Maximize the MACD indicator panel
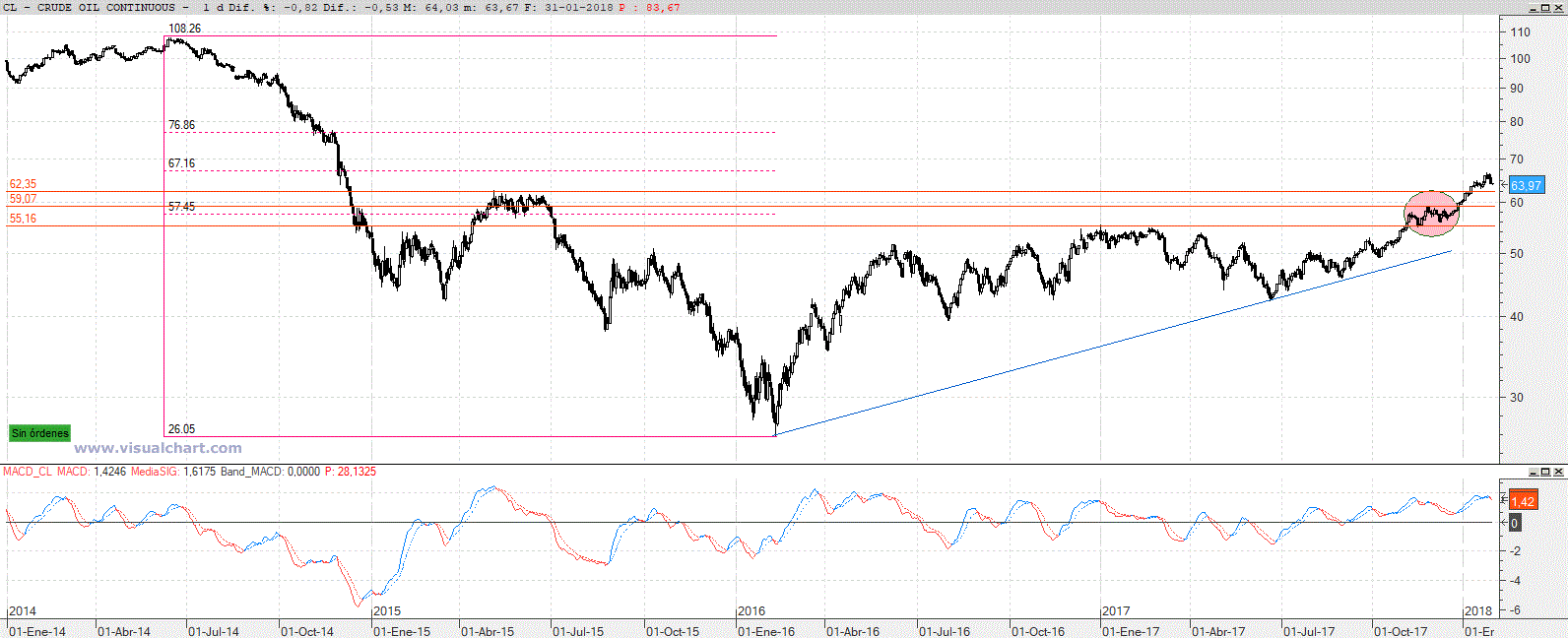The image size is (1568, 638). tap(1546, 473)
